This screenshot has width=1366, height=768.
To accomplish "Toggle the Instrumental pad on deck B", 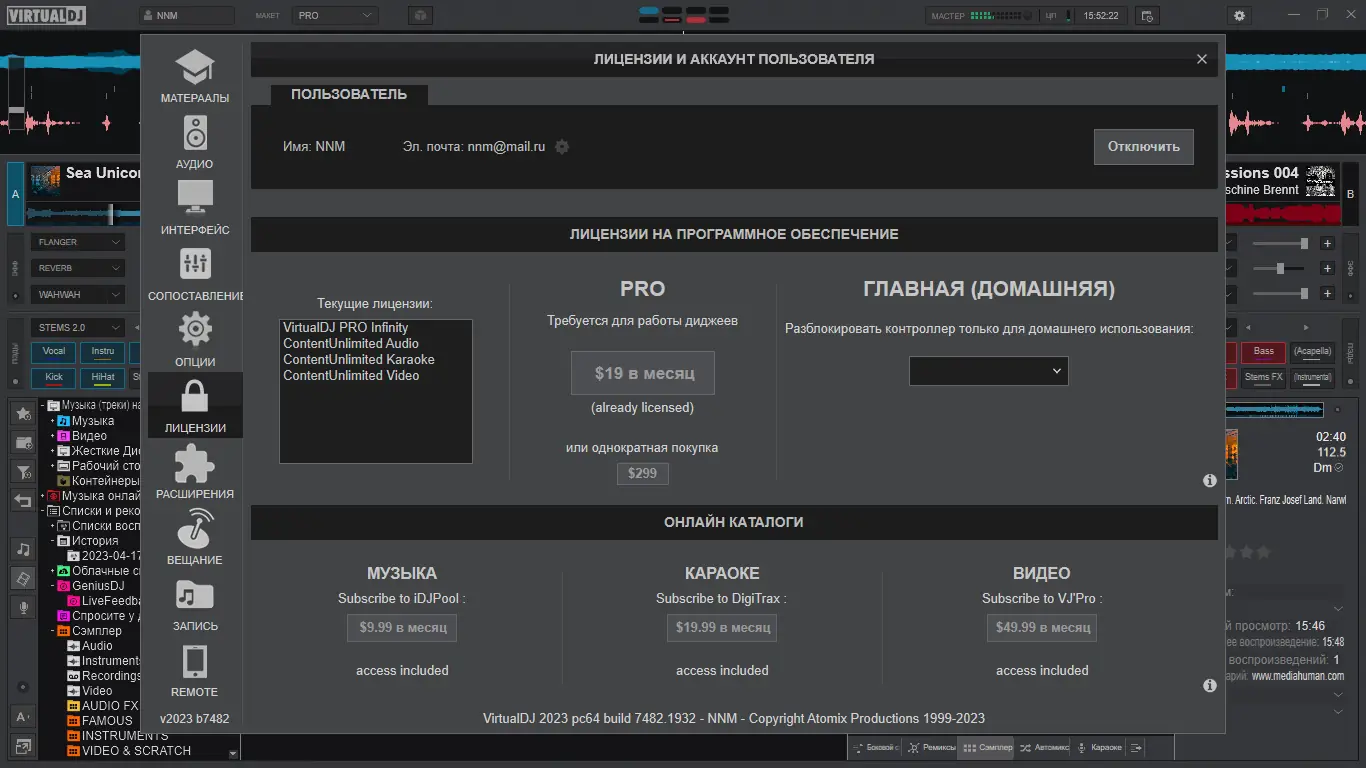I will point(1312,378).
